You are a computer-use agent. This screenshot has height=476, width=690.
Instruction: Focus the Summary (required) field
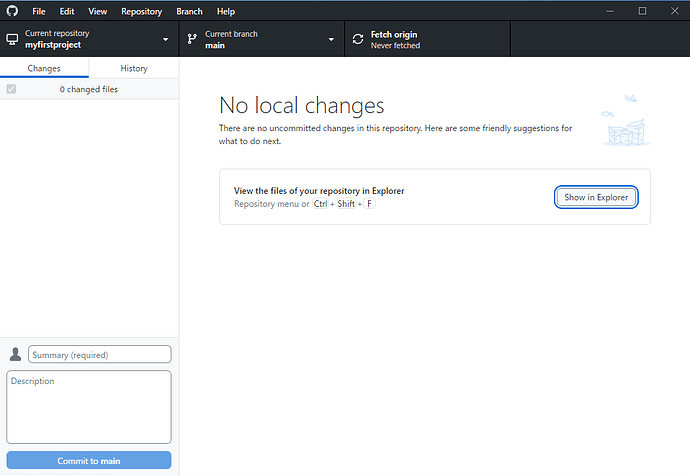pyautogui.click(x=100, y=355)
